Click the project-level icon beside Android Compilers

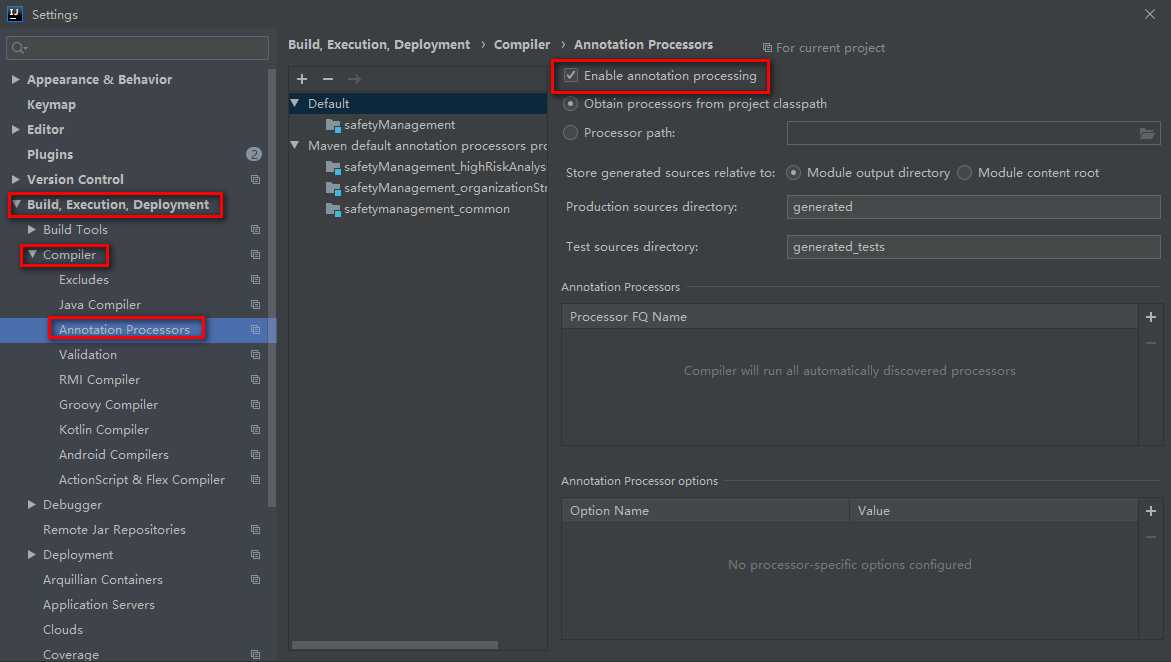pyautogui.click(x=255, y=455)
